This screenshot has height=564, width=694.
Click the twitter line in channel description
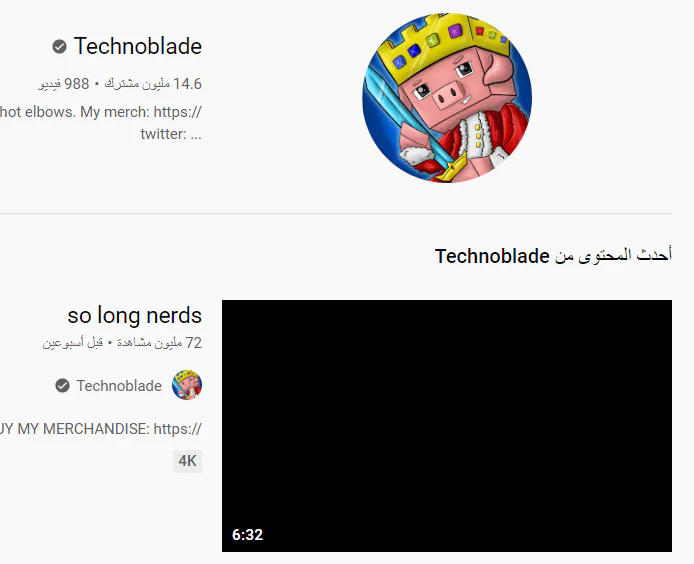pos(171,134)
